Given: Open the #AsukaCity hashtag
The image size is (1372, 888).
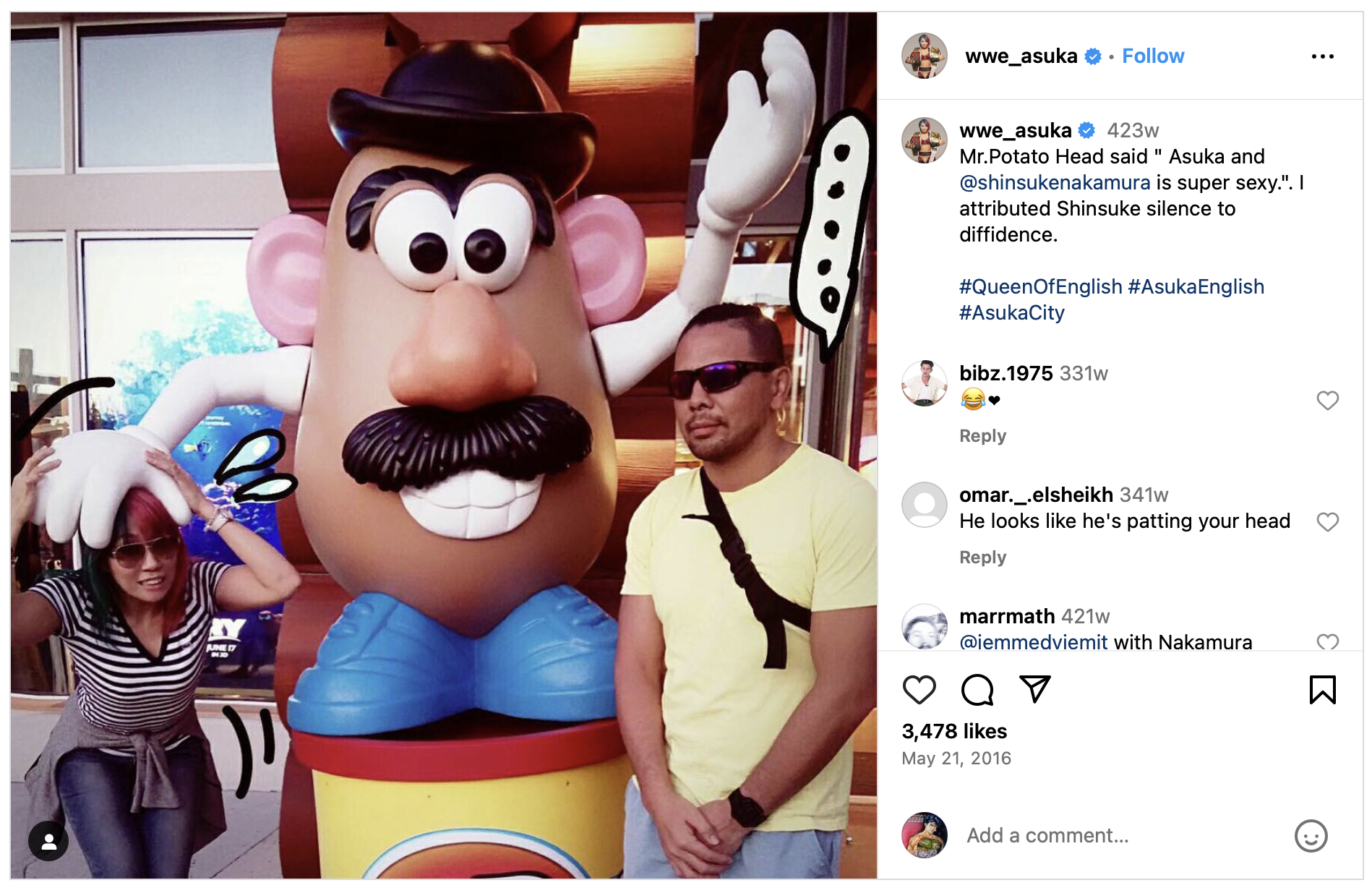Looking at the screenshot, I should (x=1012, y=313).
